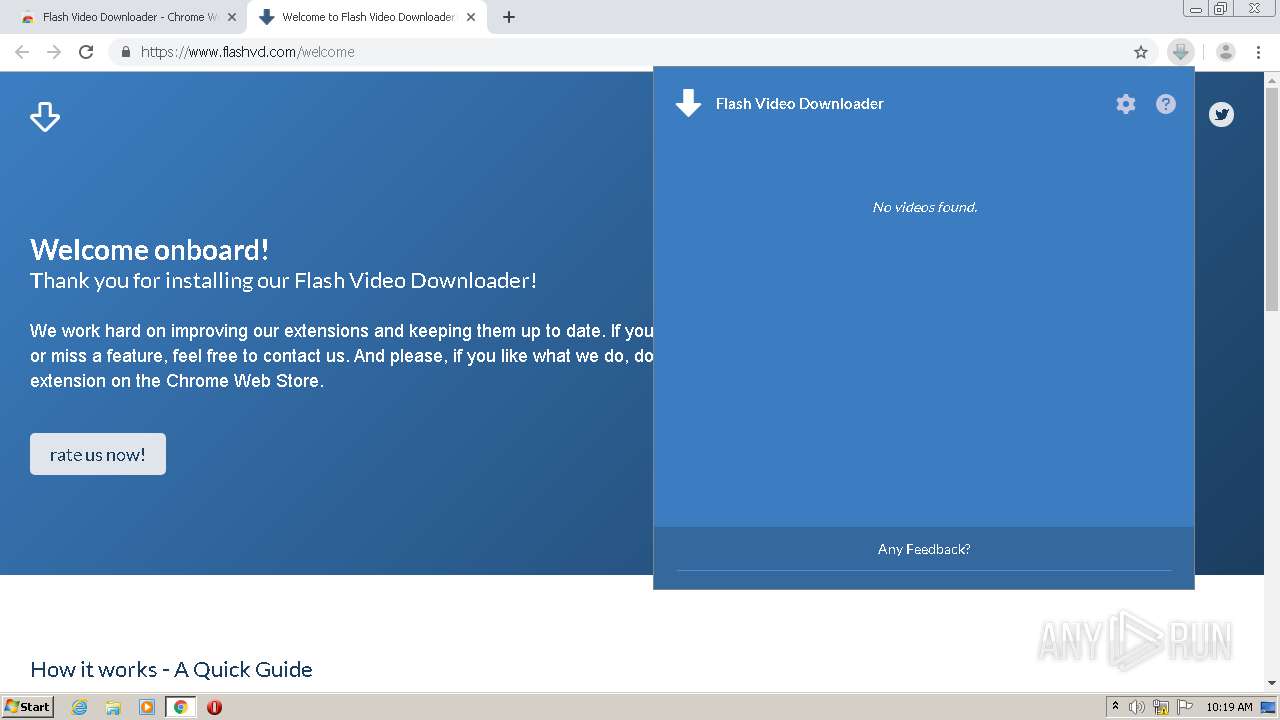Show hidden system tray icons
The width and height of the screenshot is (1280, 720).
click(x=1115, y=706)
